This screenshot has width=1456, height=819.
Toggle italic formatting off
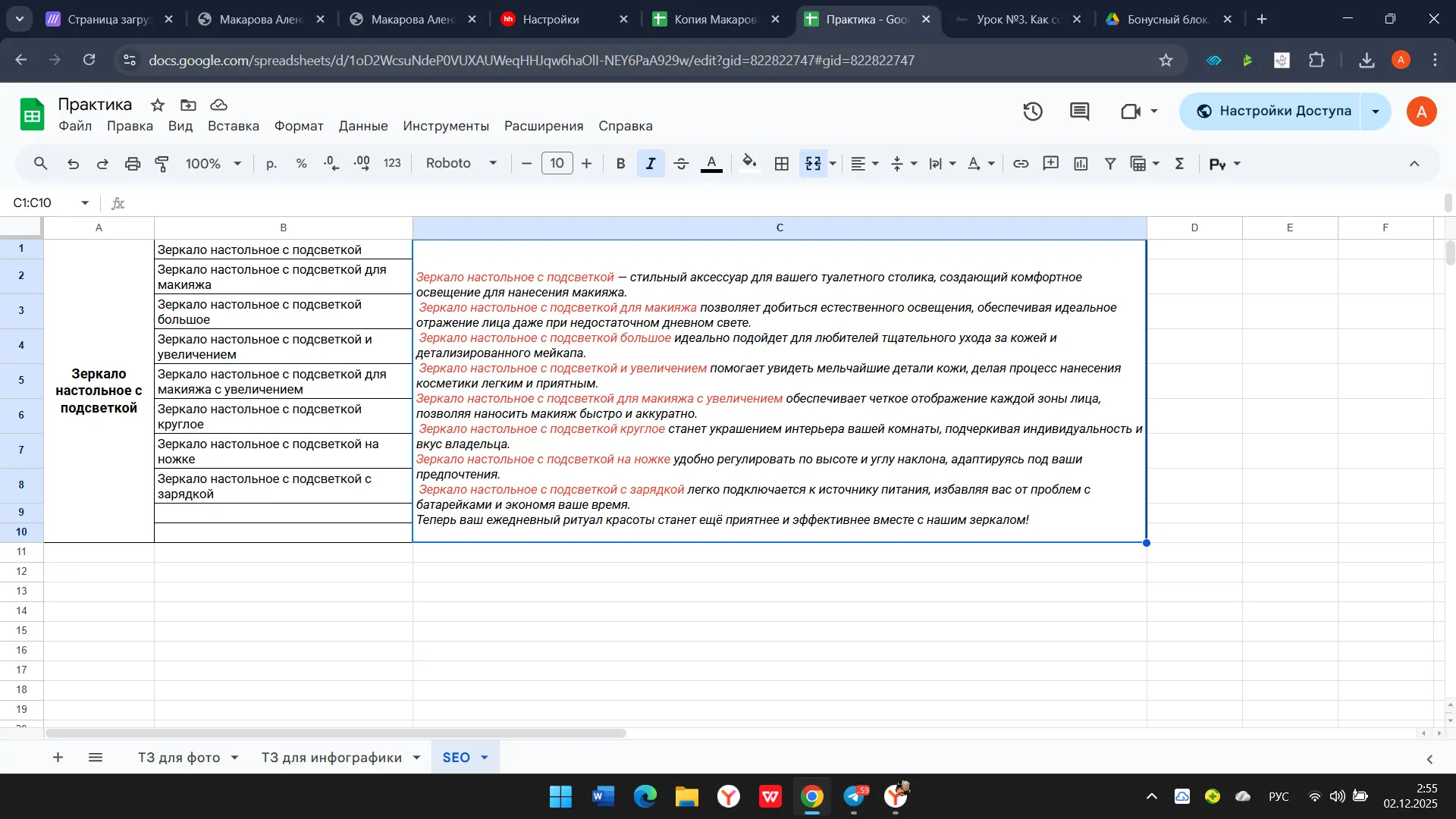651,164
